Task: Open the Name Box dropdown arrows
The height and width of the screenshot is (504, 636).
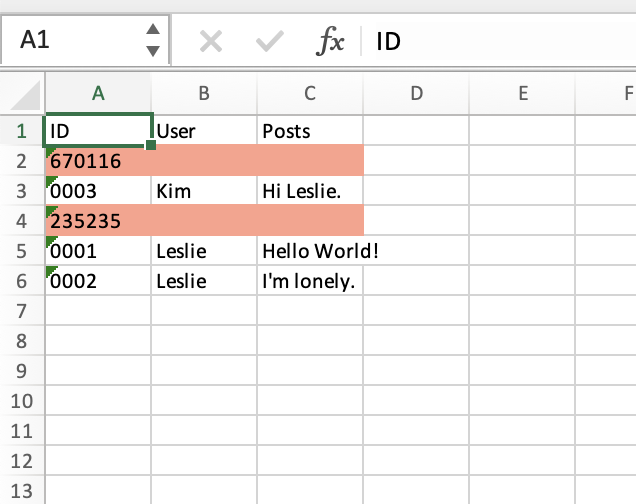Action: [x=152, y=41]
